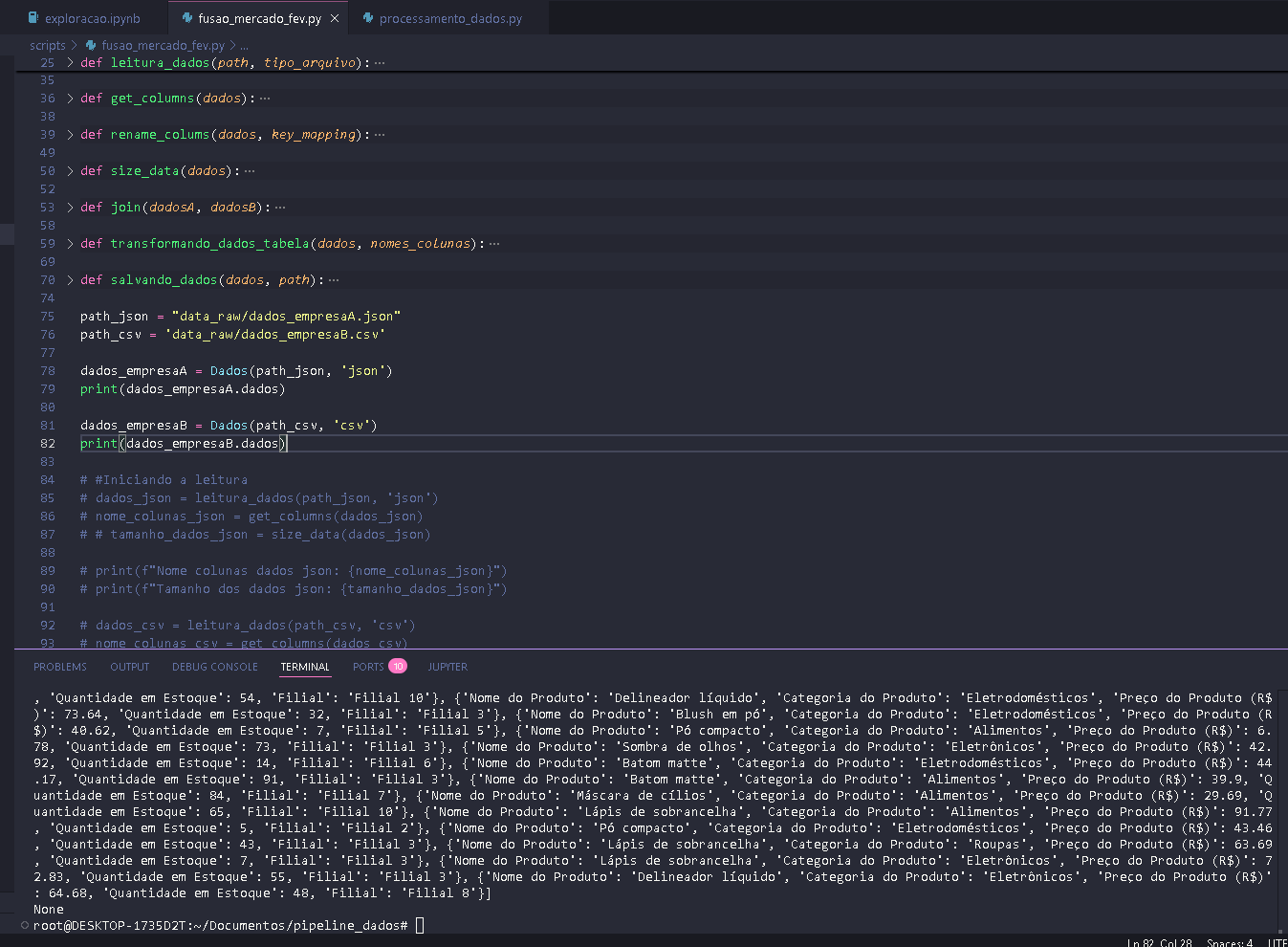Image resolution: width=1288 pixels, height=947 pixels.
Task: Click the Python file icon in the breadcrumb
Action: (x=91, y=45)
